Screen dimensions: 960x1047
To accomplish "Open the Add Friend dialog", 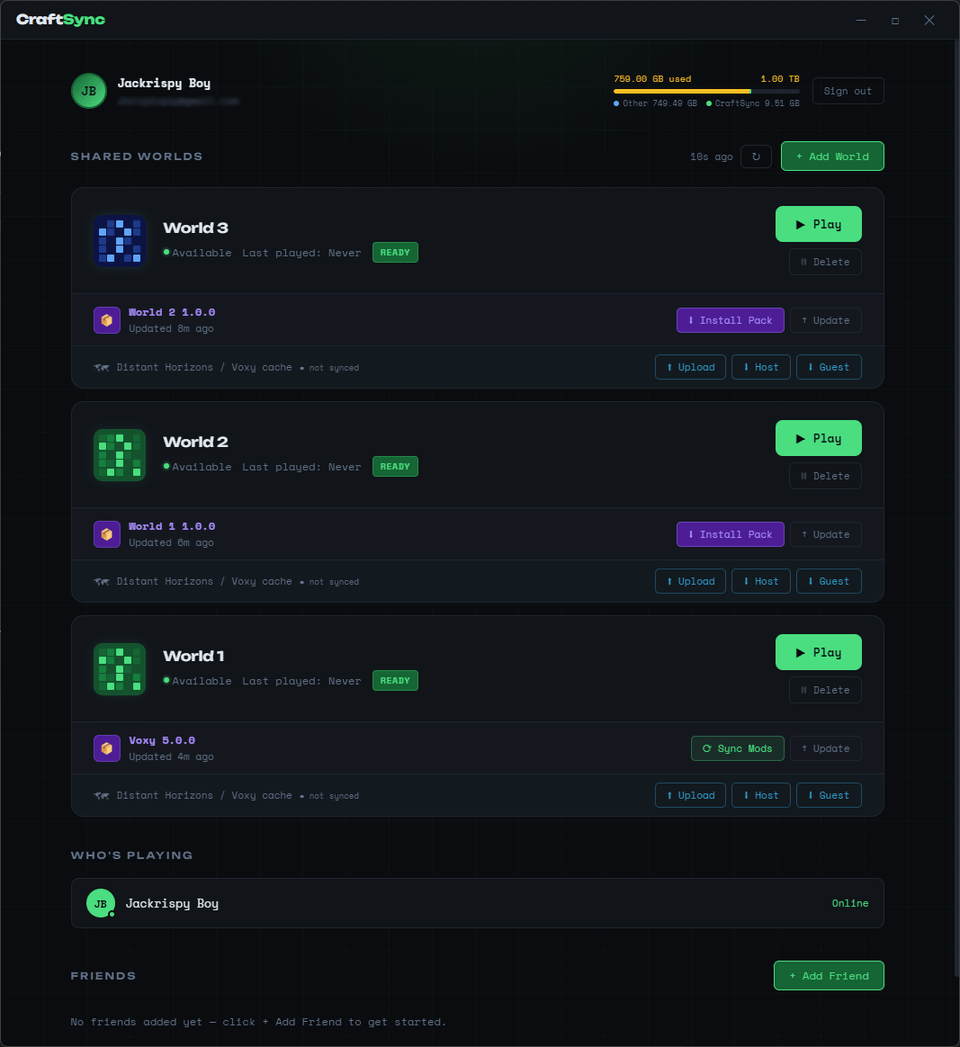I will 828,975.
